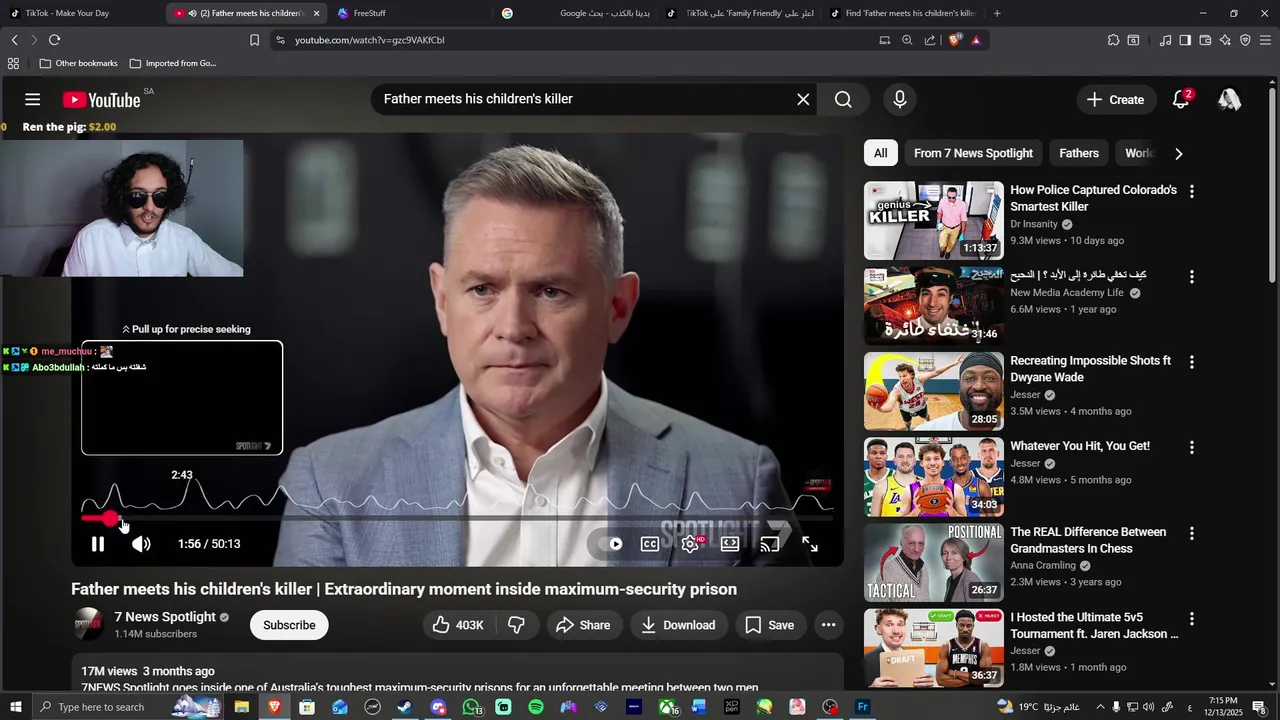Open the Other bookmarks folder
The image size is (1280, 720).
point(78,63)
